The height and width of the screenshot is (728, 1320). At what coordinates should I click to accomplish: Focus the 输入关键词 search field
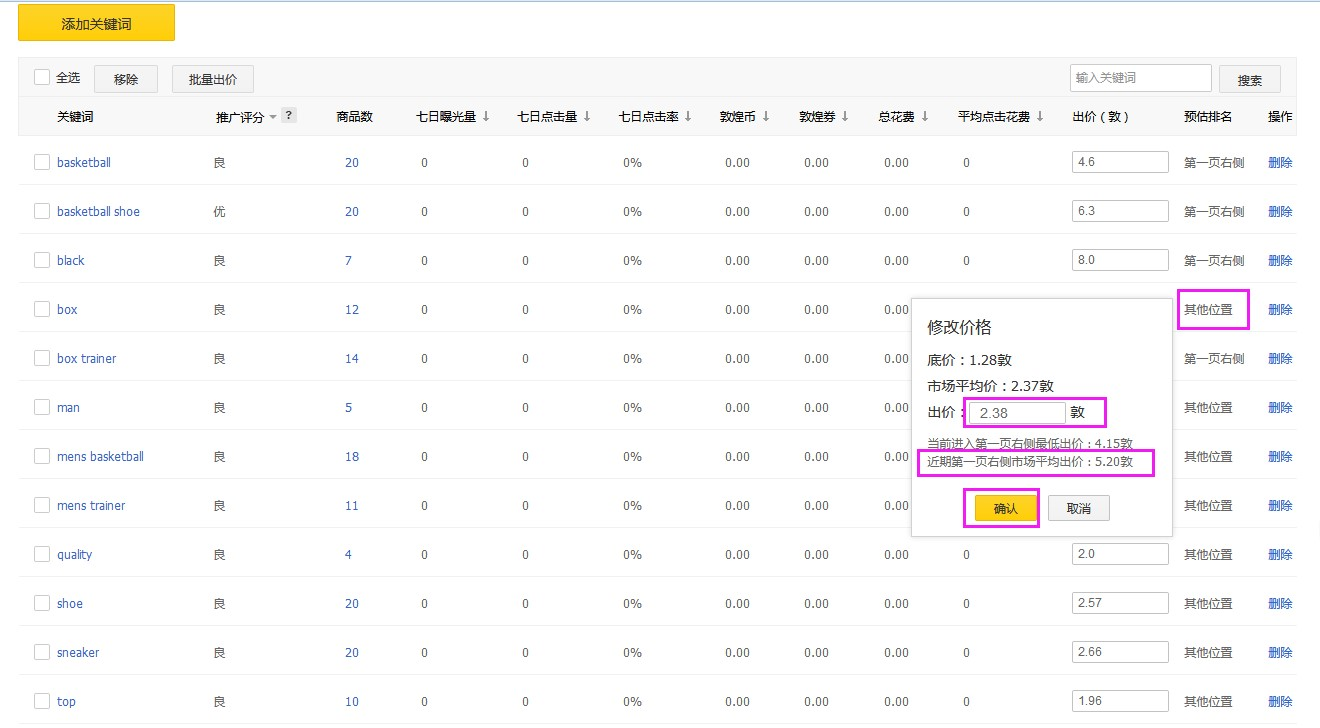click(1141, 78)
